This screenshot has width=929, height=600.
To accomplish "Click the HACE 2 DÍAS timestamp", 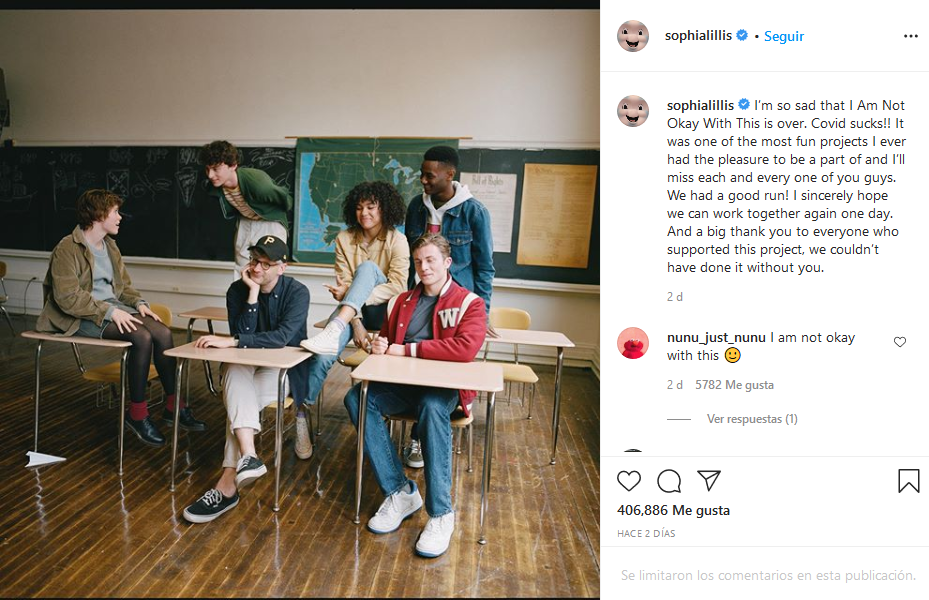I will 646,533.
